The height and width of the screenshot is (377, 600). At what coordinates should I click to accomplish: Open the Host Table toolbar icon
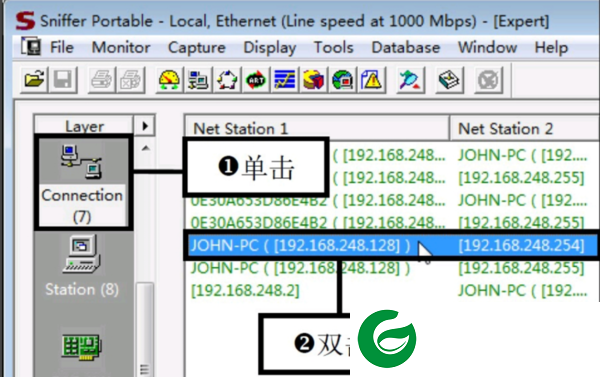198,80
